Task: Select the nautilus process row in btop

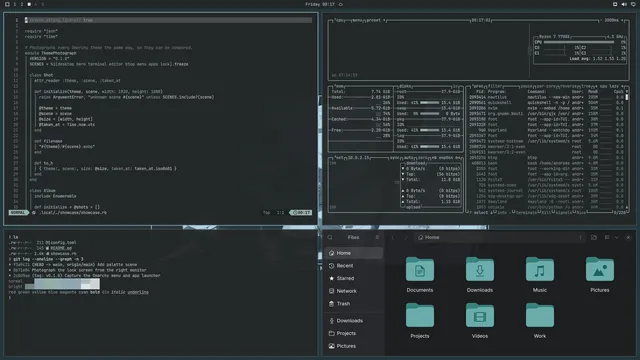Action: pos(546,97)
